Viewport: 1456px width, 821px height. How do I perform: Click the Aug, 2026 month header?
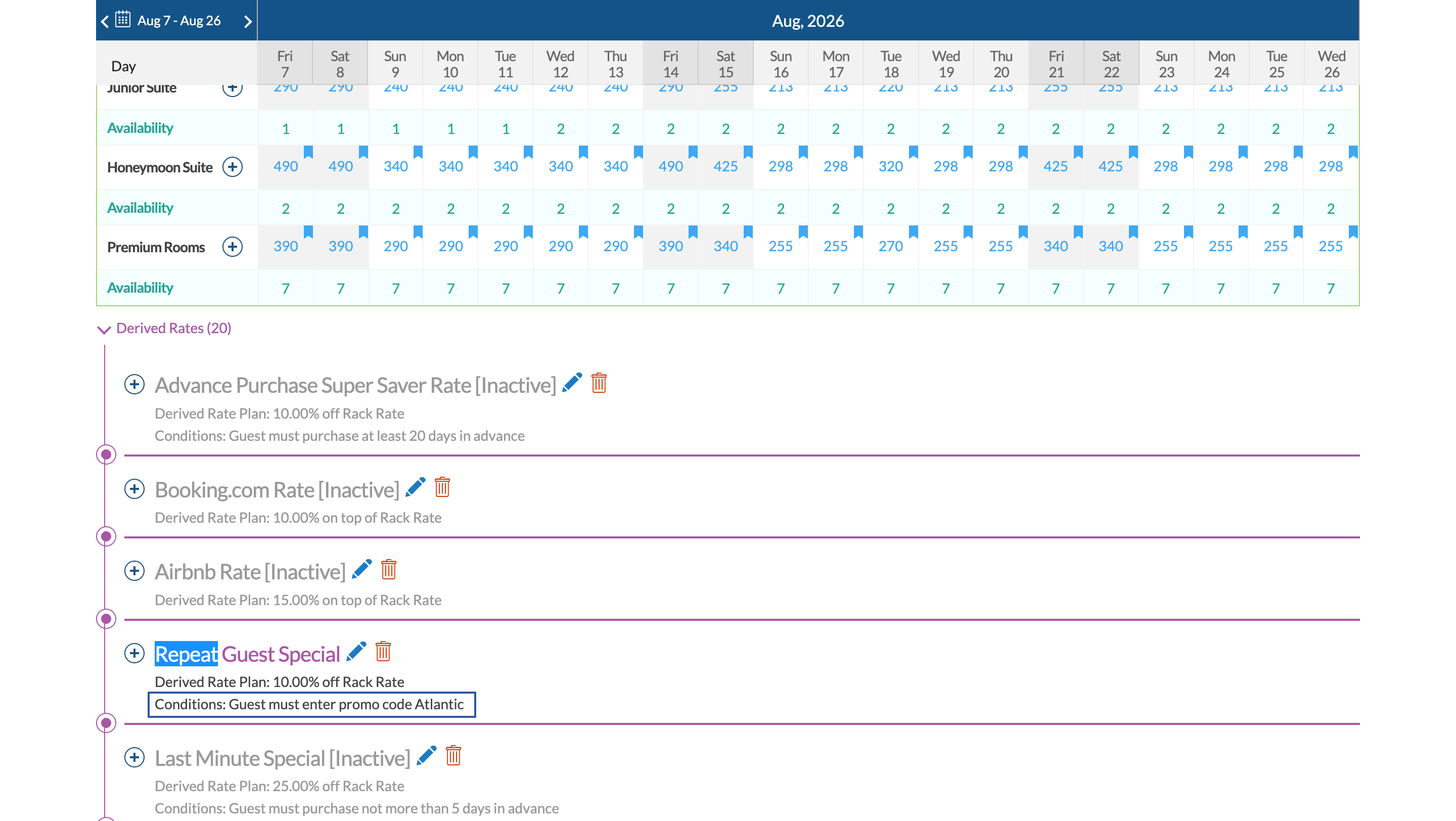[x=808, y=21]
